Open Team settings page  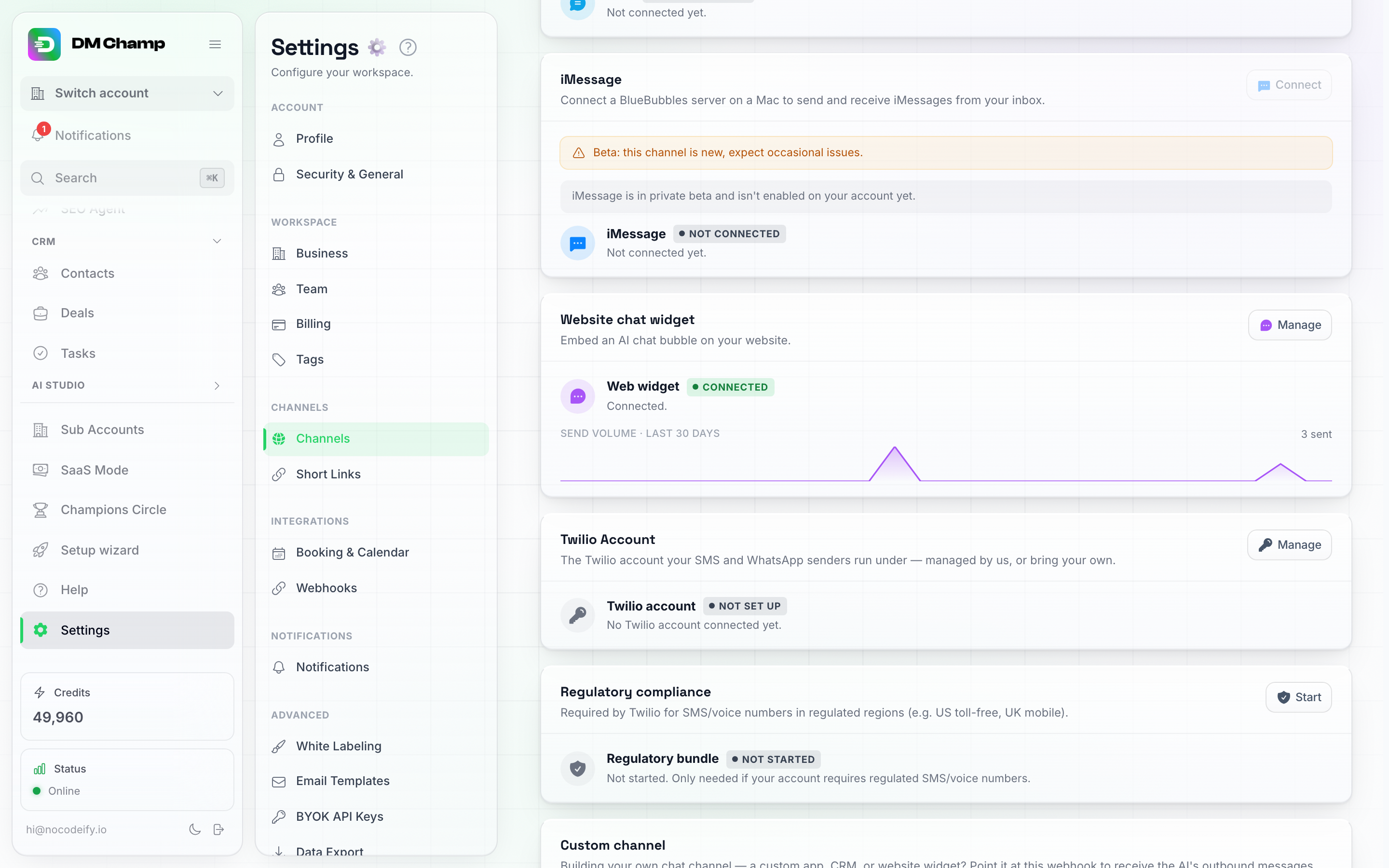click(376, 289)
